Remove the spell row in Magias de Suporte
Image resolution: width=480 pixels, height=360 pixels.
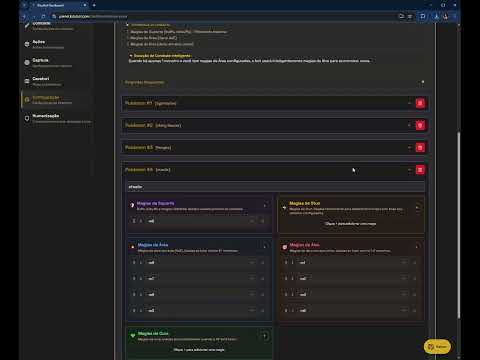[x=262, y=221]
